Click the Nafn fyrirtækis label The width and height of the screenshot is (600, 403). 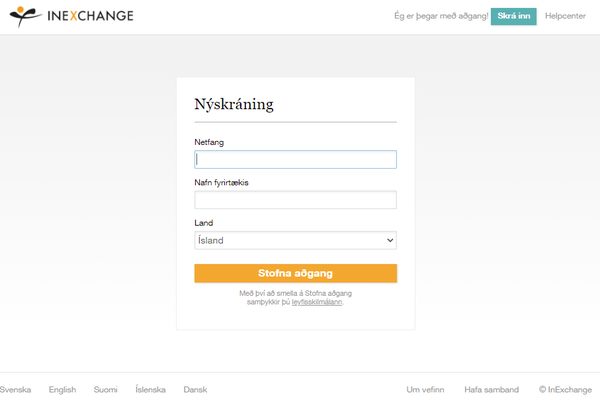(x=221, y=183)
